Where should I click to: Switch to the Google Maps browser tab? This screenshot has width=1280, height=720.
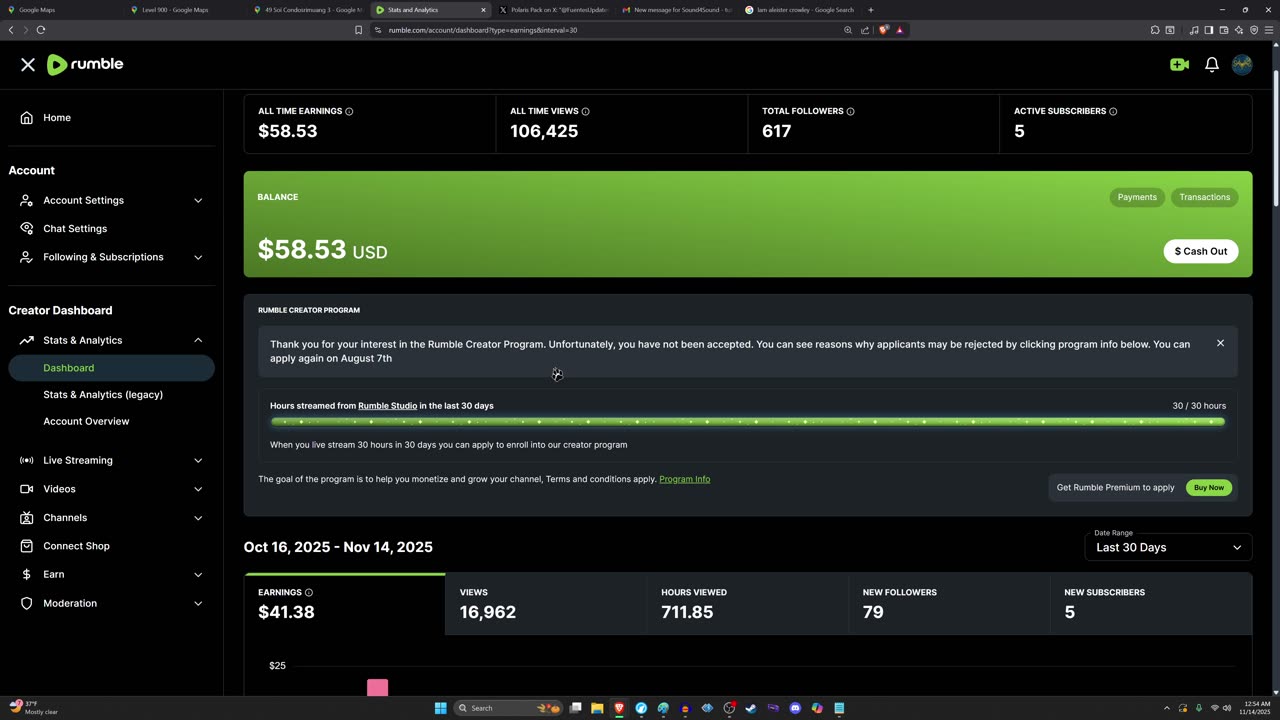coord(60,10)
